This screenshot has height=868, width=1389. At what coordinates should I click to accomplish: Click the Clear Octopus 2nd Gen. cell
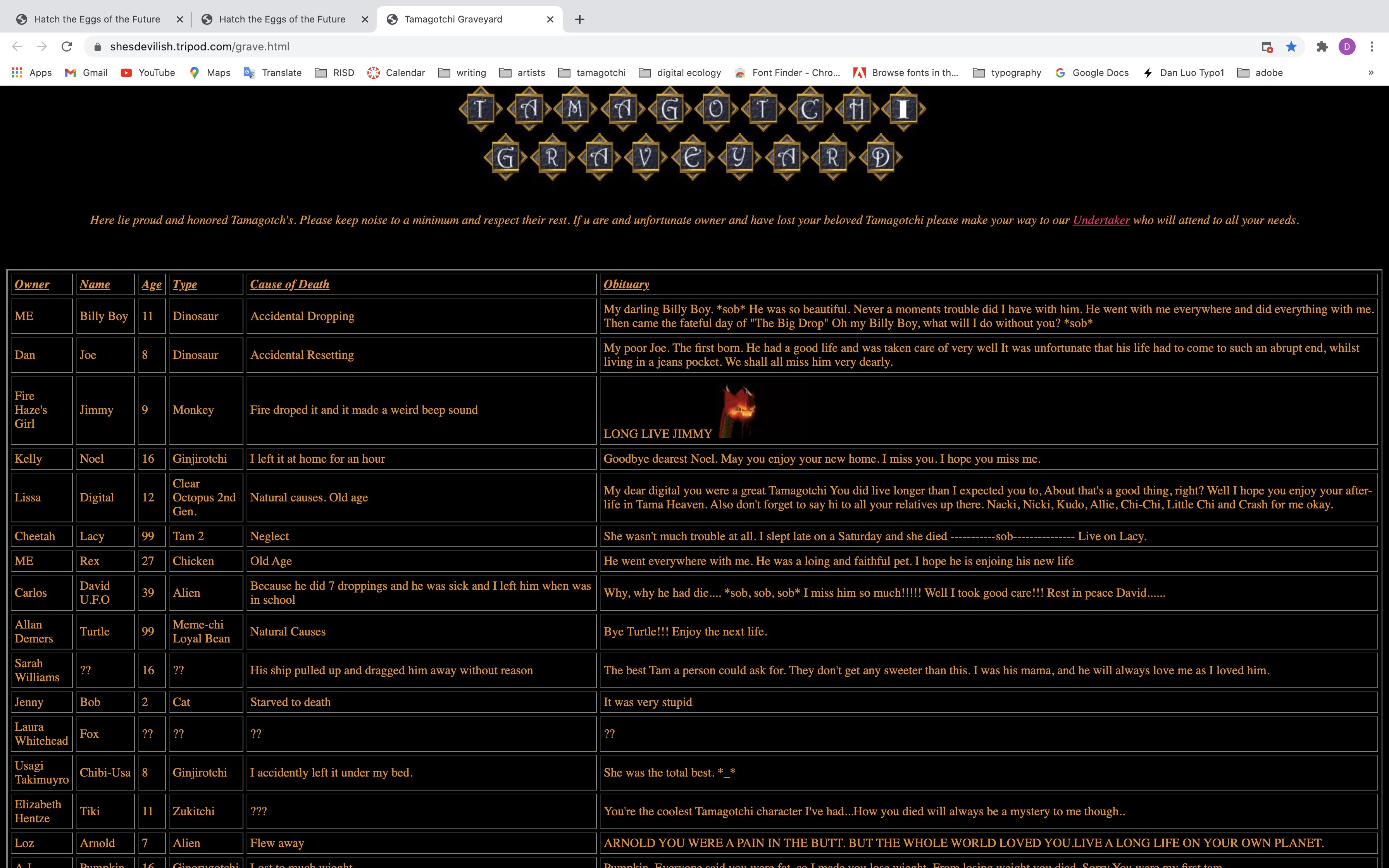tap(206, 497)
